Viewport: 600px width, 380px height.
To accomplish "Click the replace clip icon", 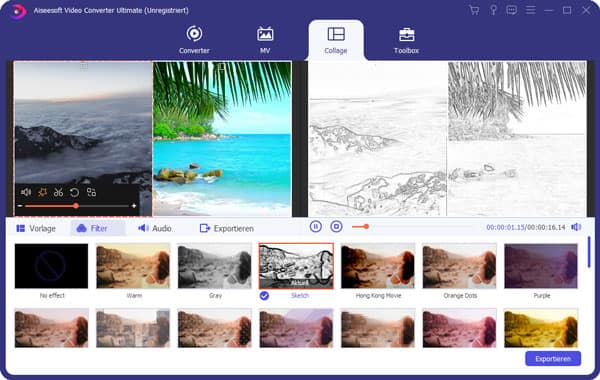I will 91,192.
